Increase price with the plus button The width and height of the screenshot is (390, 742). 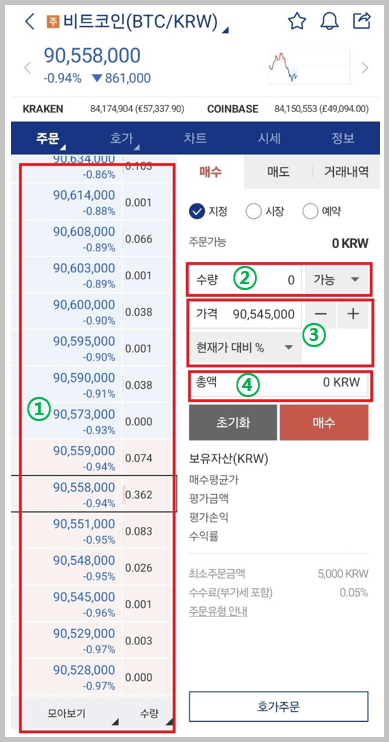click(x=353, y=314)
